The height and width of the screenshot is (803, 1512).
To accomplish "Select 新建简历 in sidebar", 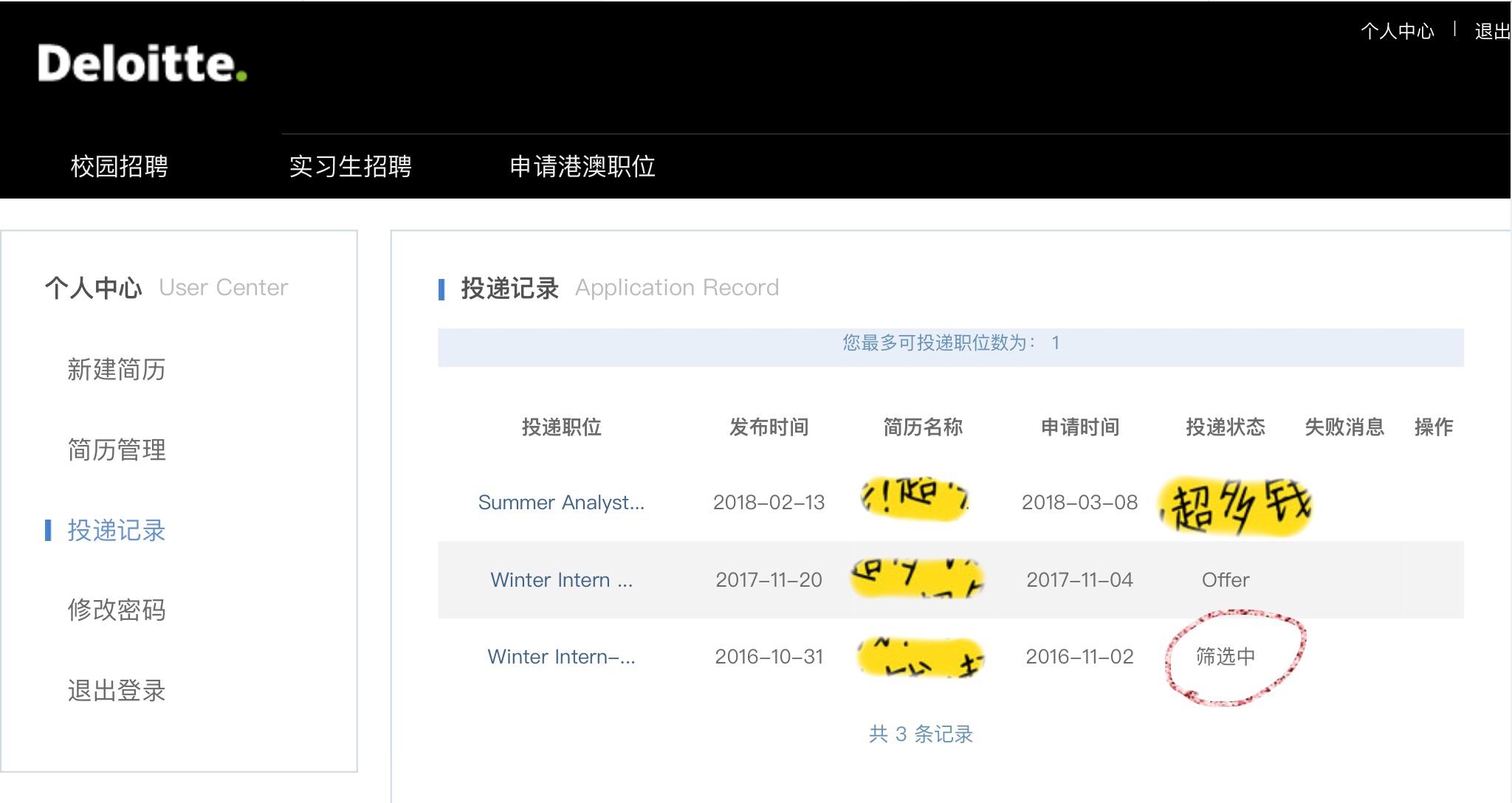I will (x=116, y=369).
